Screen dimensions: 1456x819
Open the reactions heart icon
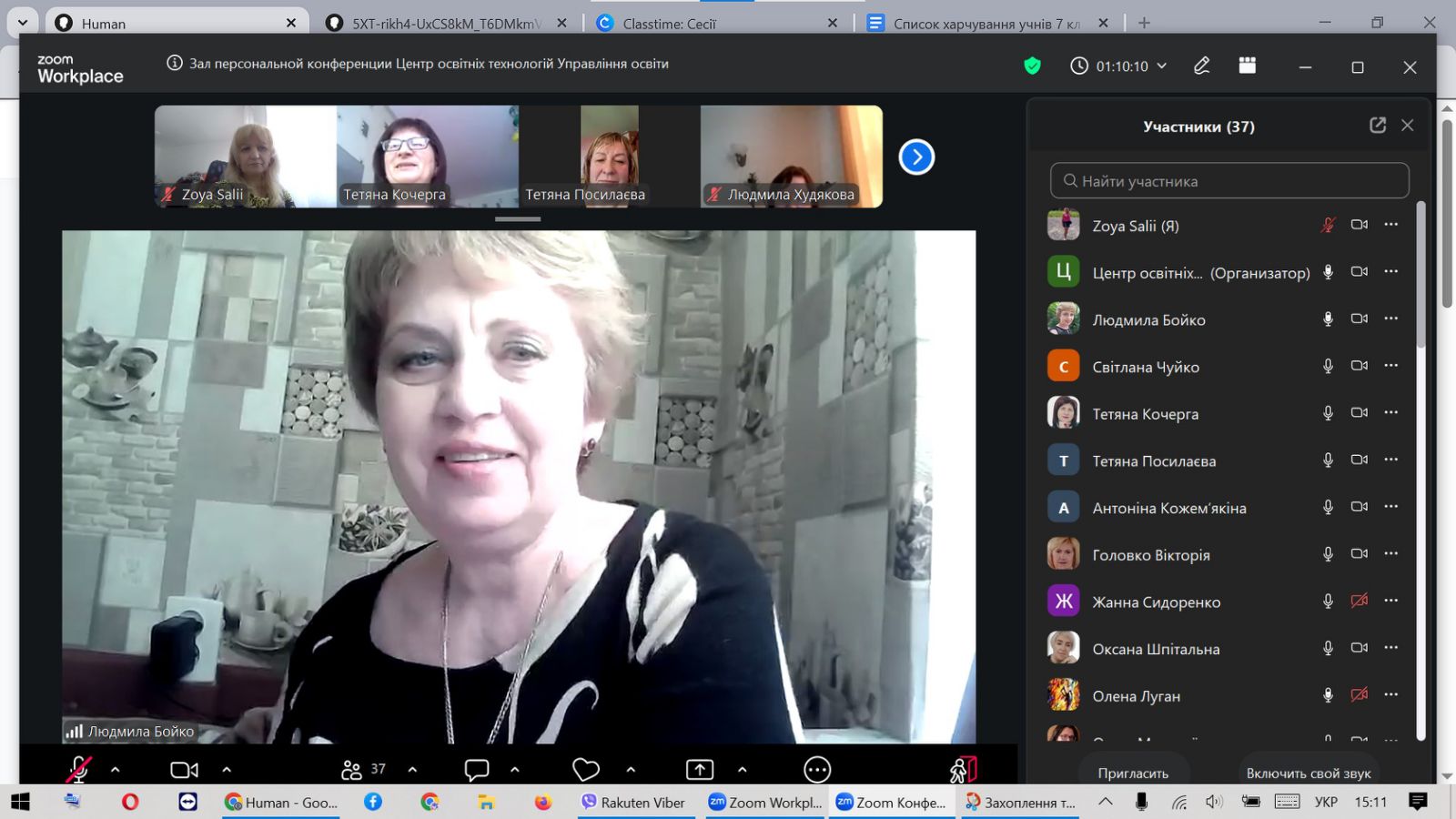point(585,770)
